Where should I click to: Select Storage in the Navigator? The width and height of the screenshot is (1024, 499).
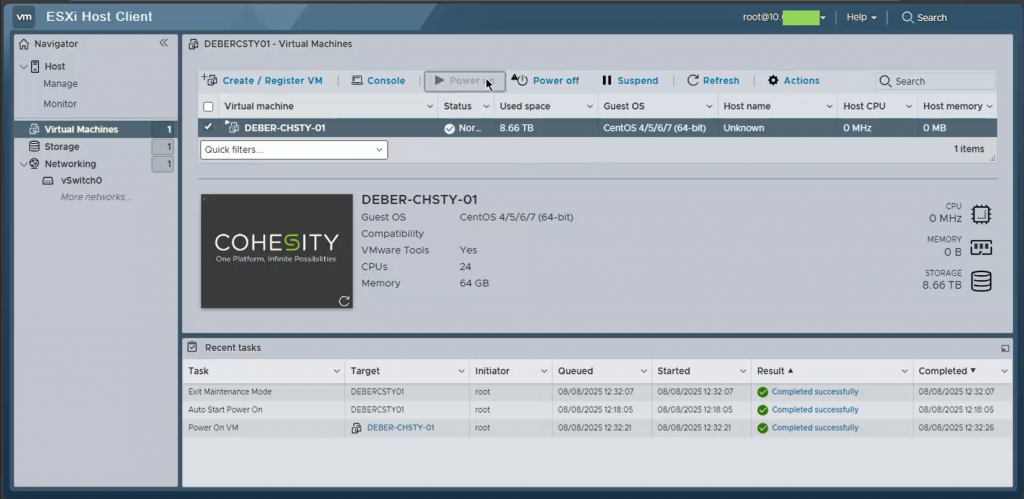coord(61,147)
